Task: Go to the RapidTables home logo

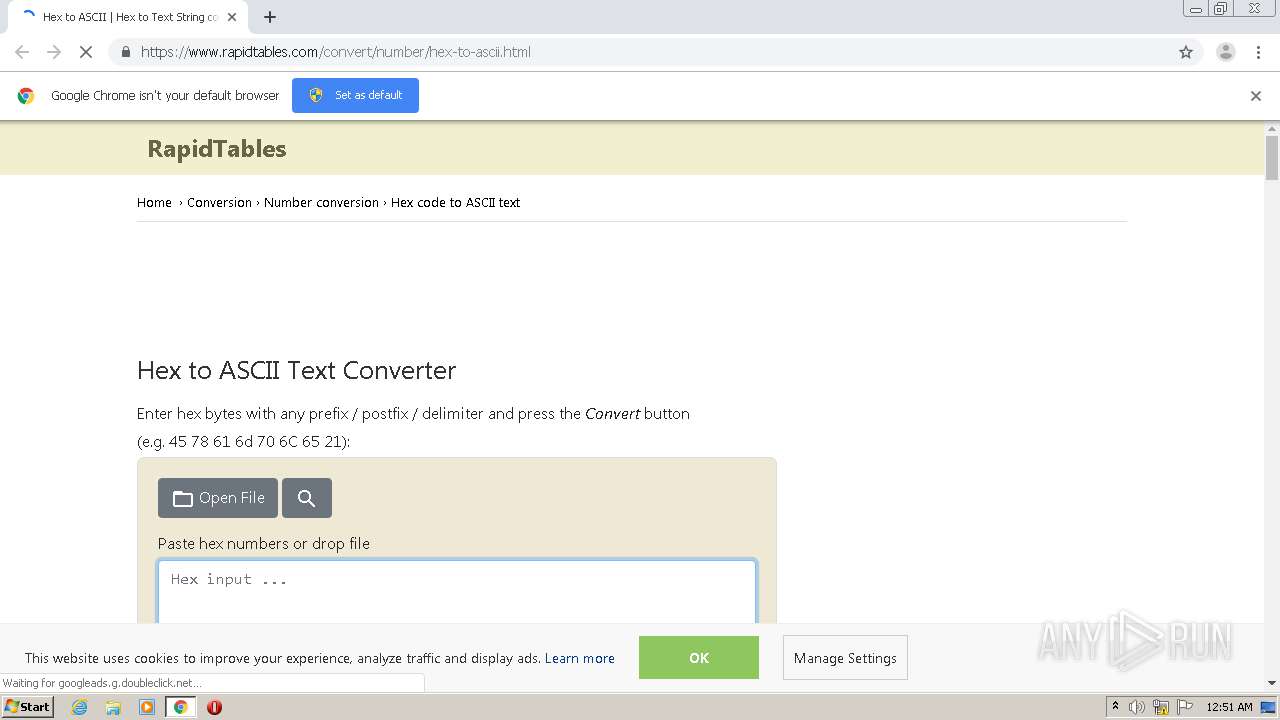Action: 217,149
